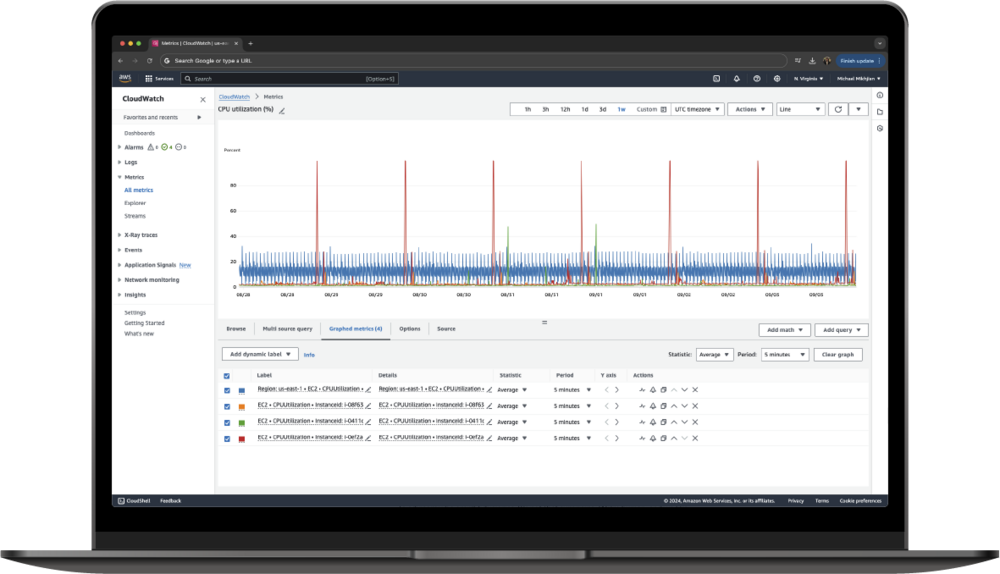1000x574 pixels.
Task: Edit label of the i-08f63 metric
Action: coord(368,406)
